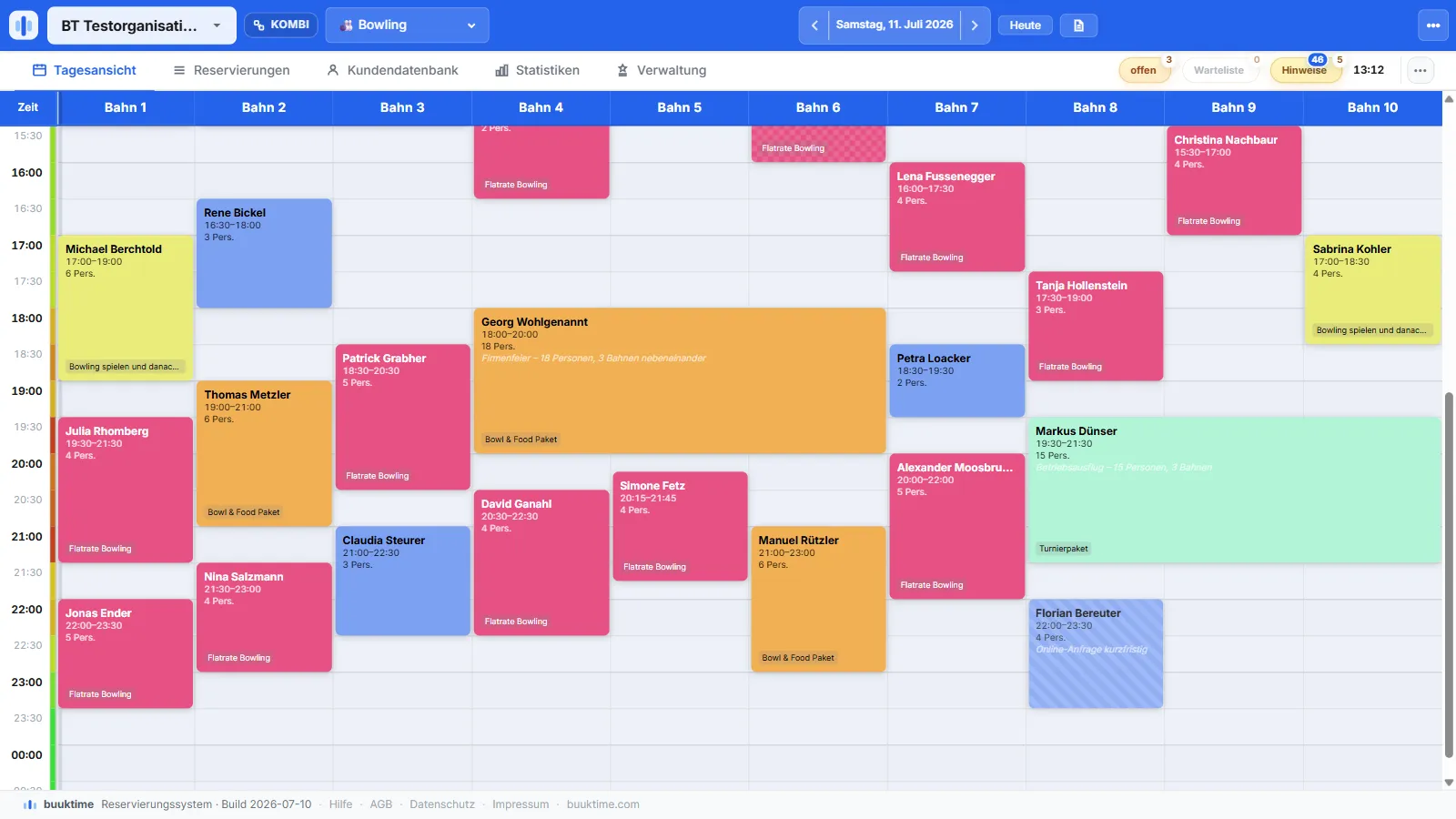
Task: Open the Verwaltung tab
Action: click(x=662, y=70)
